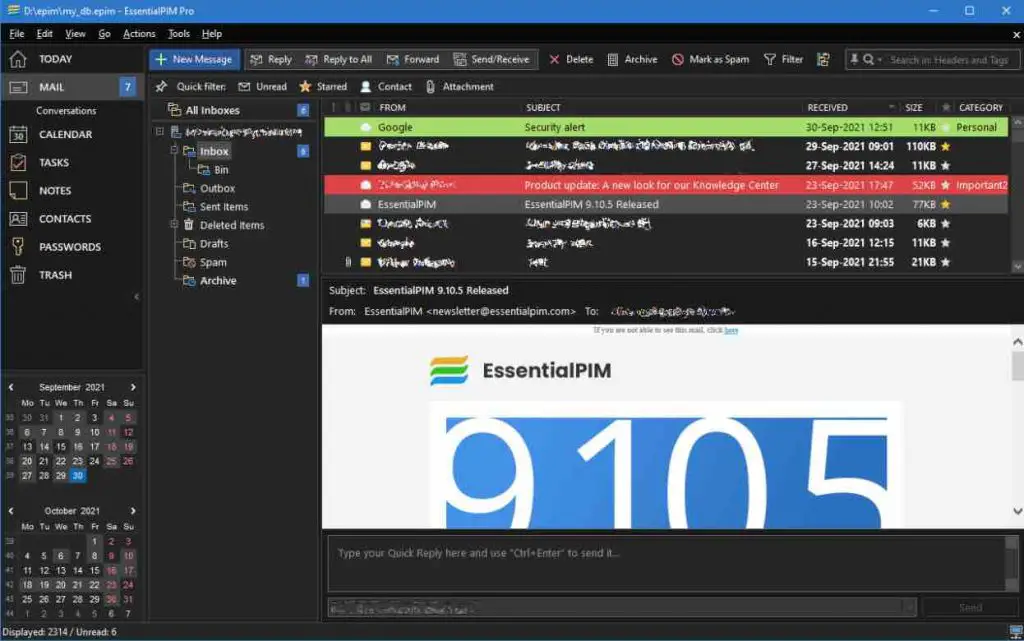This screenshot has height=641, width=1024.
Task: Go to next month from October 2021
Action: 133,510
